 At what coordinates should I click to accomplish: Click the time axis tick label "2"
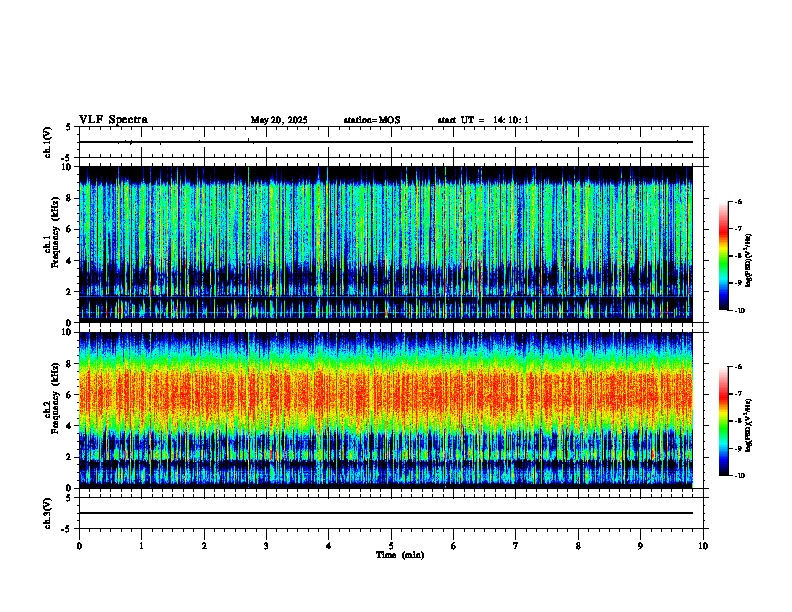(x=204, y=546)
